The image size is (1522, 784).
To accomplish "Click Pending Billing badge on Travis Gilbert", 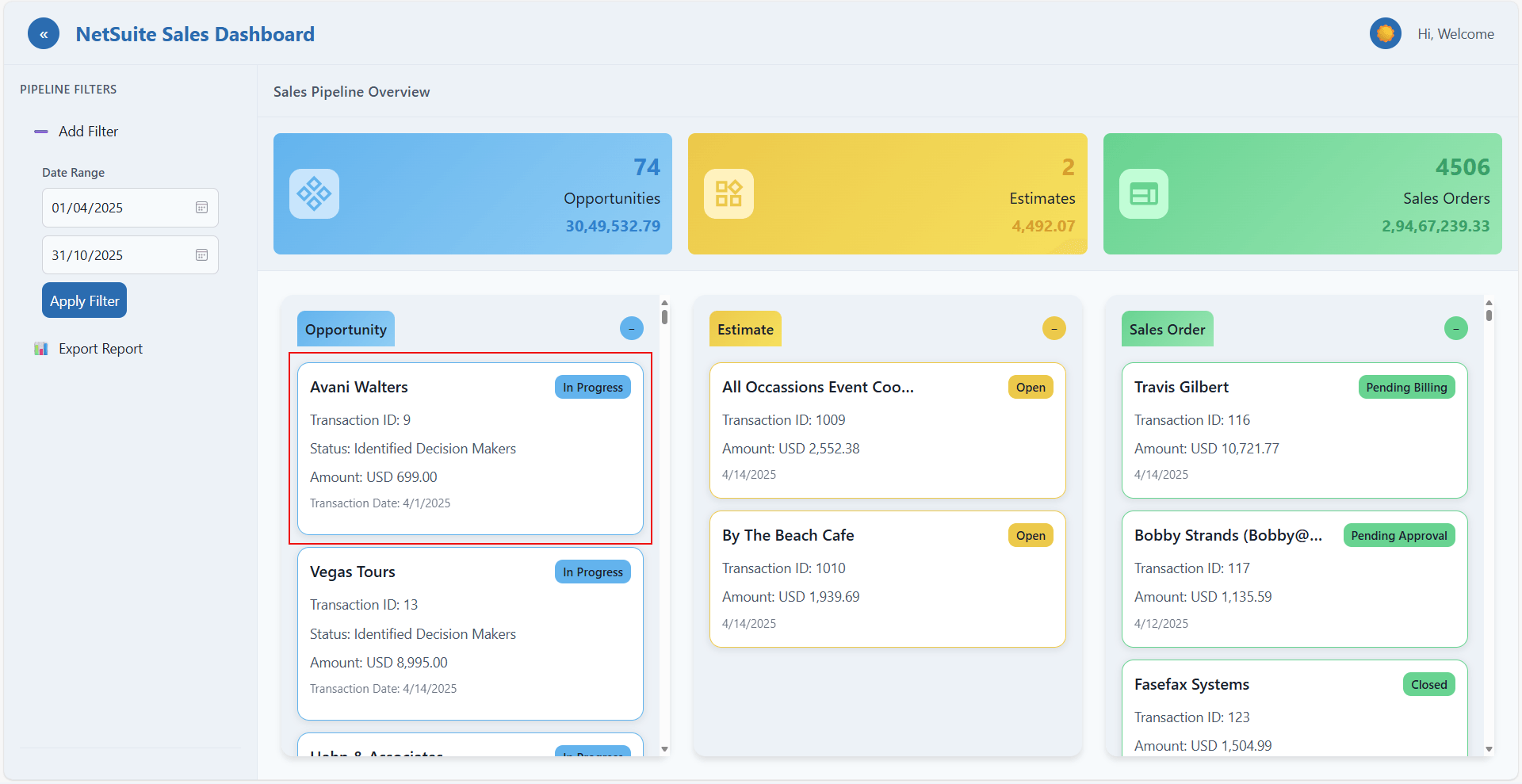I will [x=1406, y=387].
